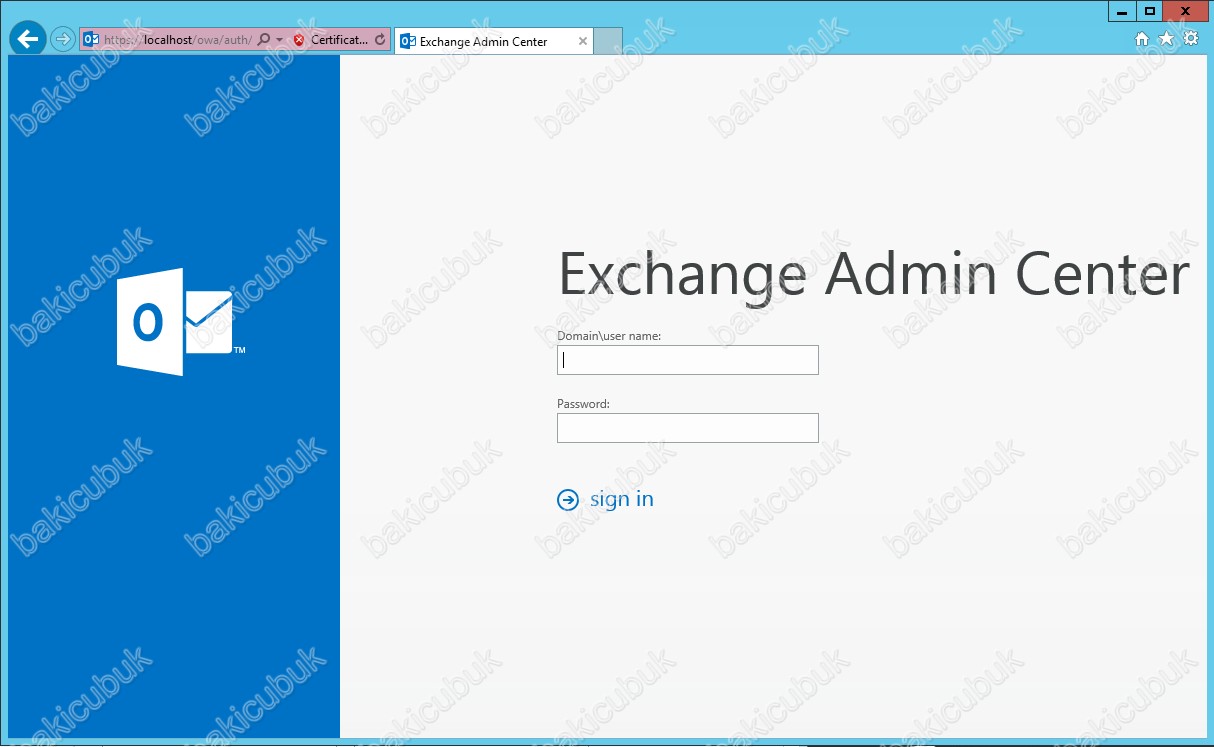Refresh the page with the reload icon
Viewport: 1214px width, 747px height.
coord(380,40)
